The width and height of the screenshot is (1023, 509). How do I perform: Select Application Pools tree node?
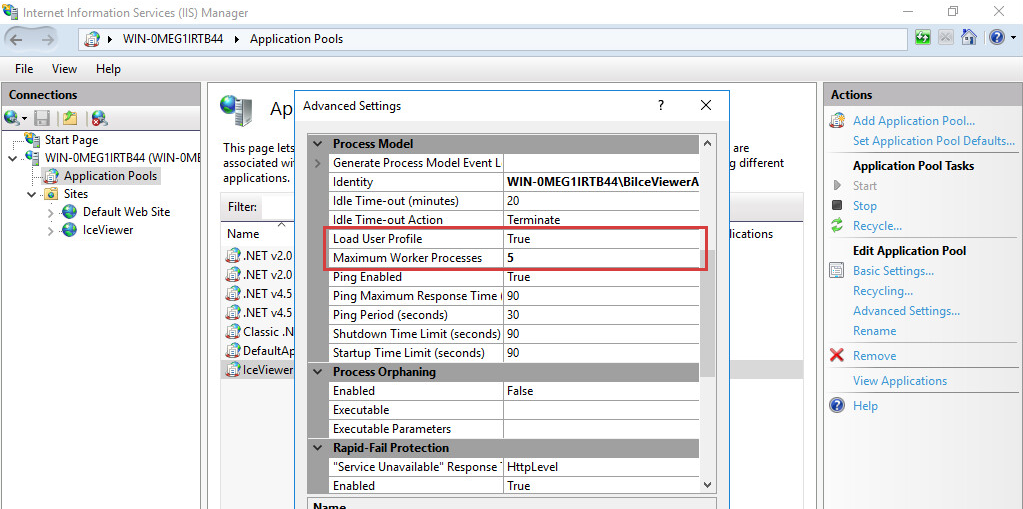[110, 176]
